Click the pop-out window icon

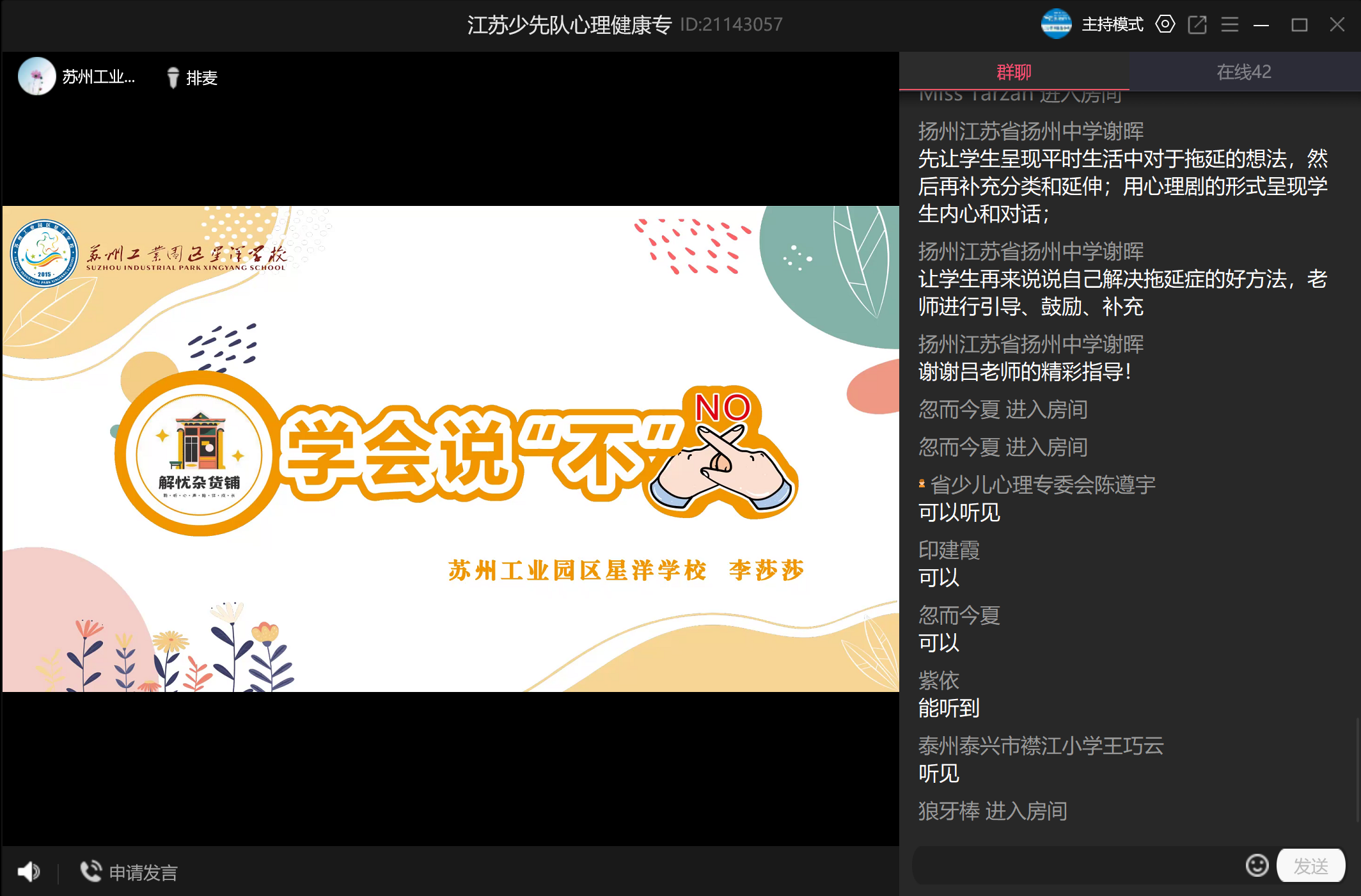click(x=1197, y=24)
